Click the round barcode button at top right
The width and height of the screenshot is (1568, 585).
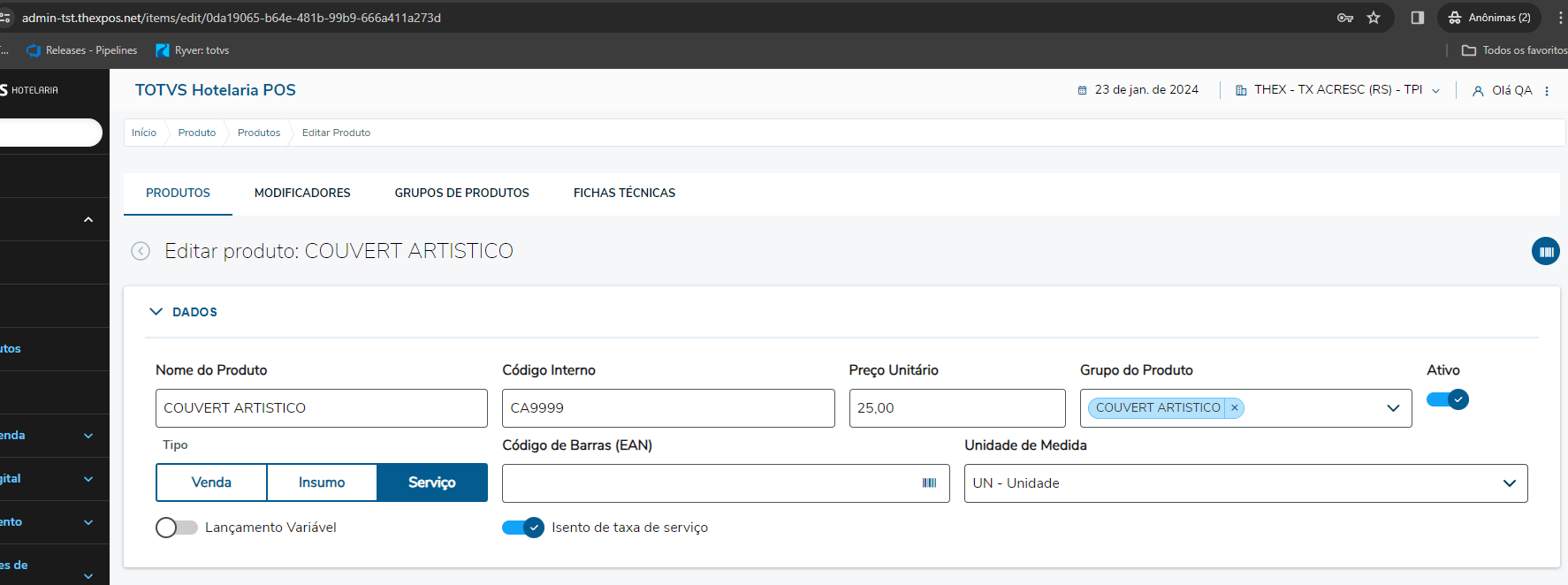tap(1545, 252)
